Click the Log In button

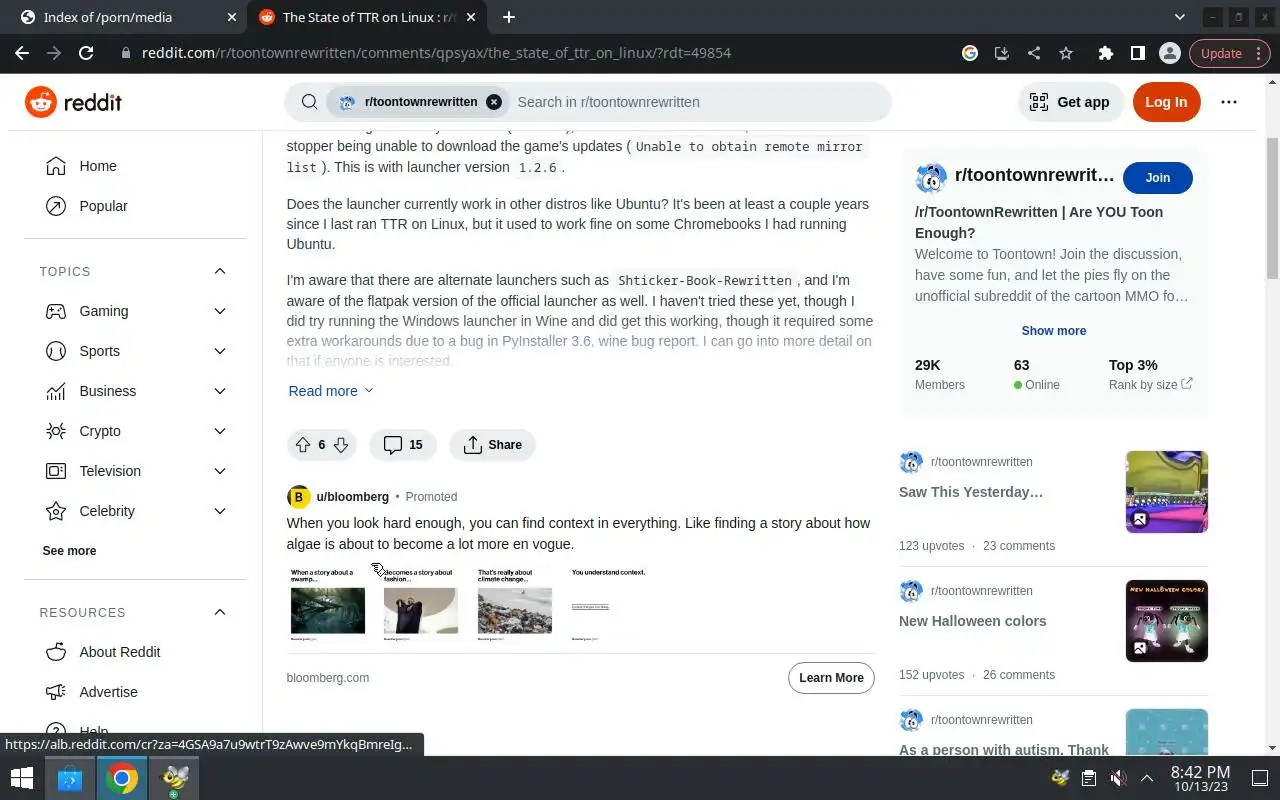pos(1166,102)
